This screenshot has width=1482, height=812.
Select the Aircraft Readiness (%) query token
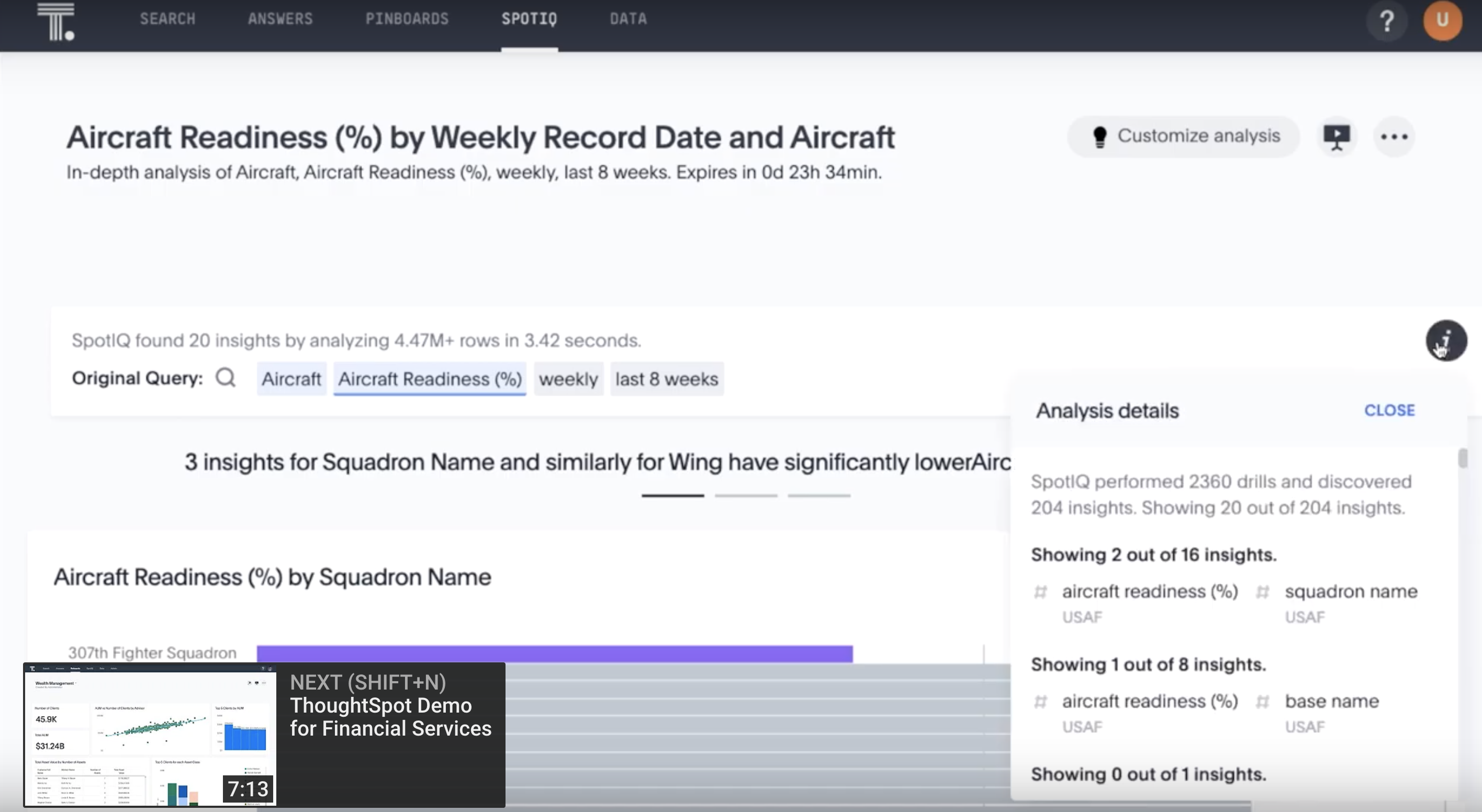(430, 379)
